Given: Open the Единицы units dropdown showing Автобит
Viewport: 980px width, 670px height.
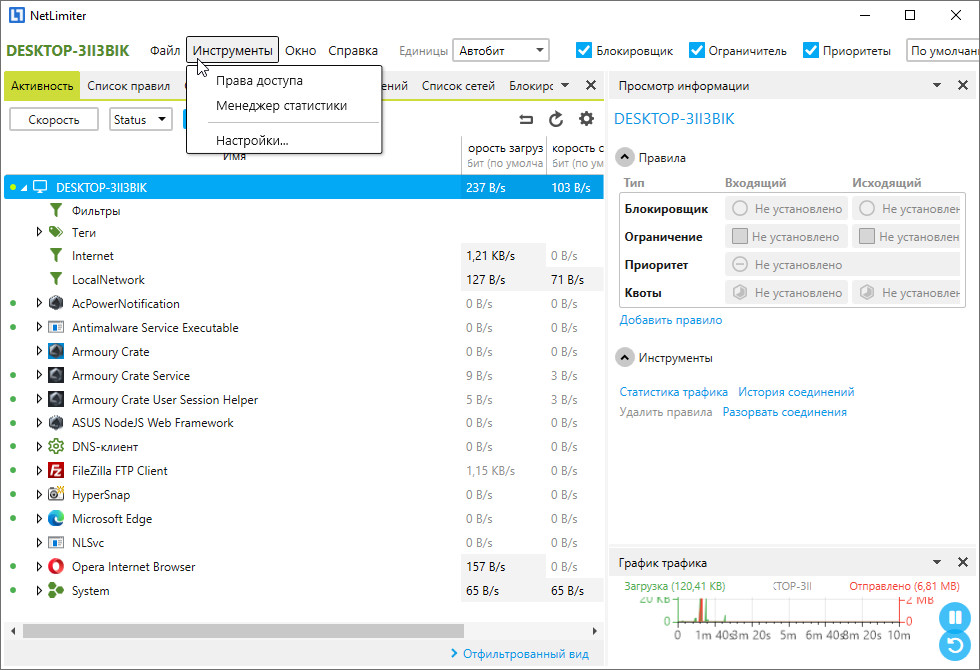Looking at the screenshot, I should pyautogui.click(x=501, y=50).
